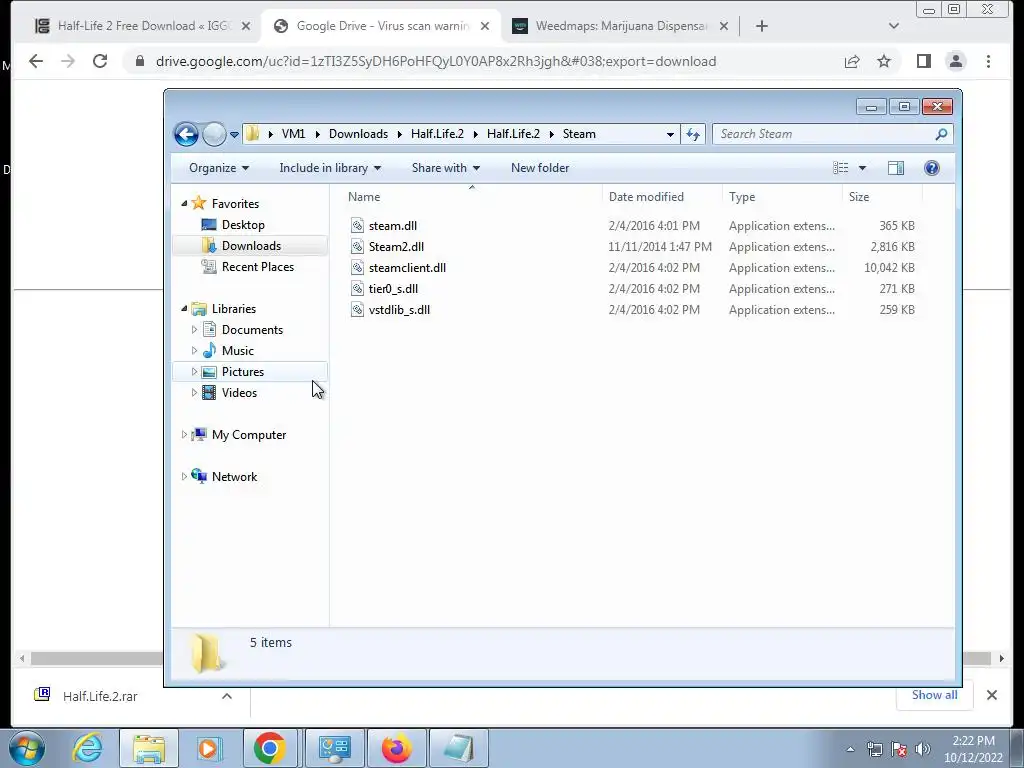The image size is (1024, 768).
Task: Click the Explorer Back navigation arrow
Action: tap(186, 135)
